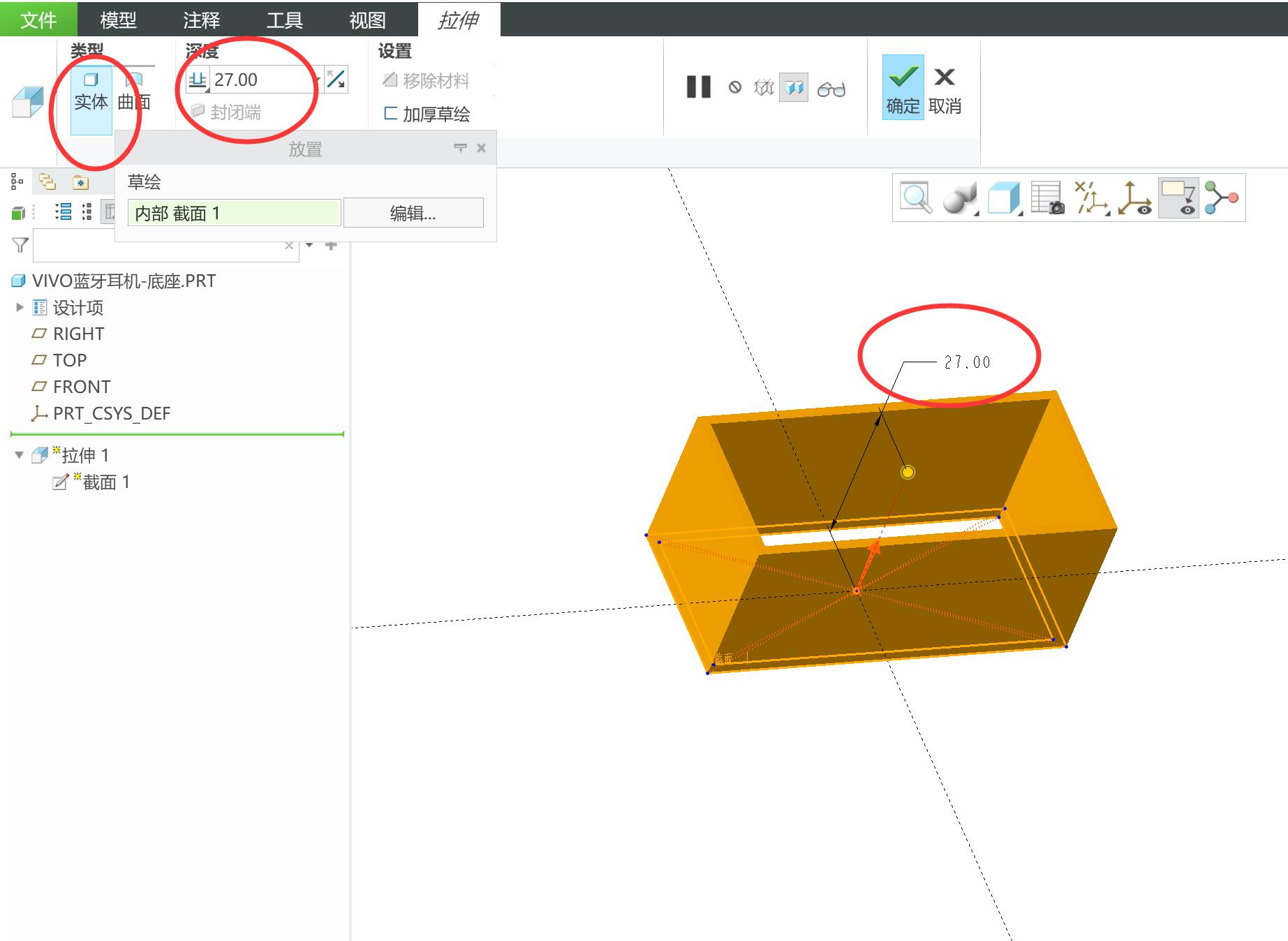
Task: Open datum display filters dropdown
Action: pos(1092,198)
